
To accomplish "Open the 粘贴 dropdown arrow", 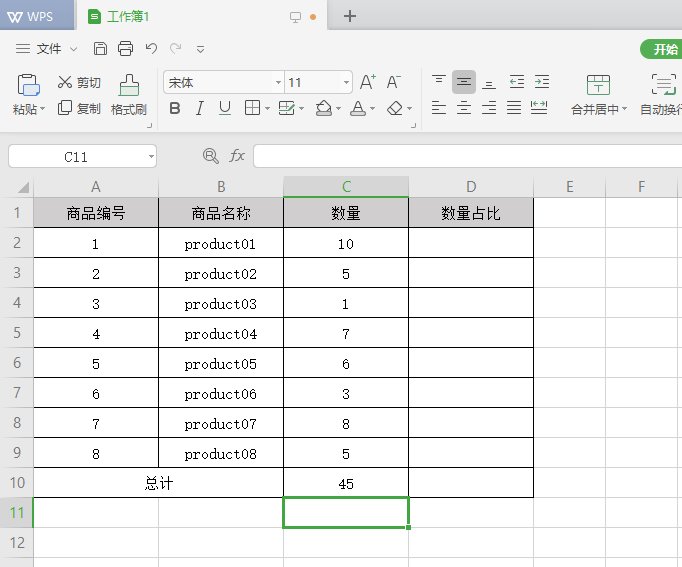I will 42,109.
